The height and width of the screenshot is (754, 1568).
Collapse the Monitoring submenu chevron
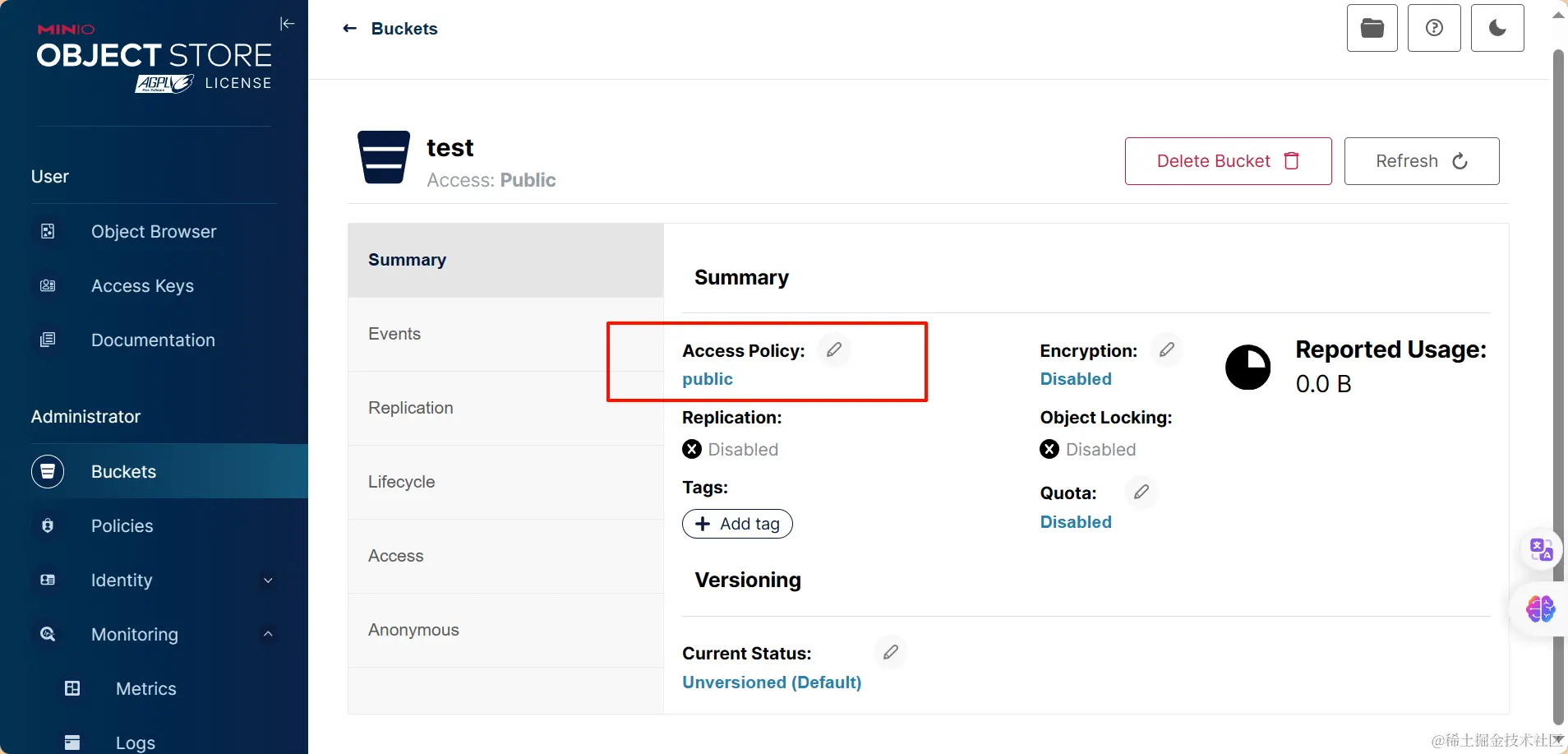pyautogui.click(x=268, y=634)
